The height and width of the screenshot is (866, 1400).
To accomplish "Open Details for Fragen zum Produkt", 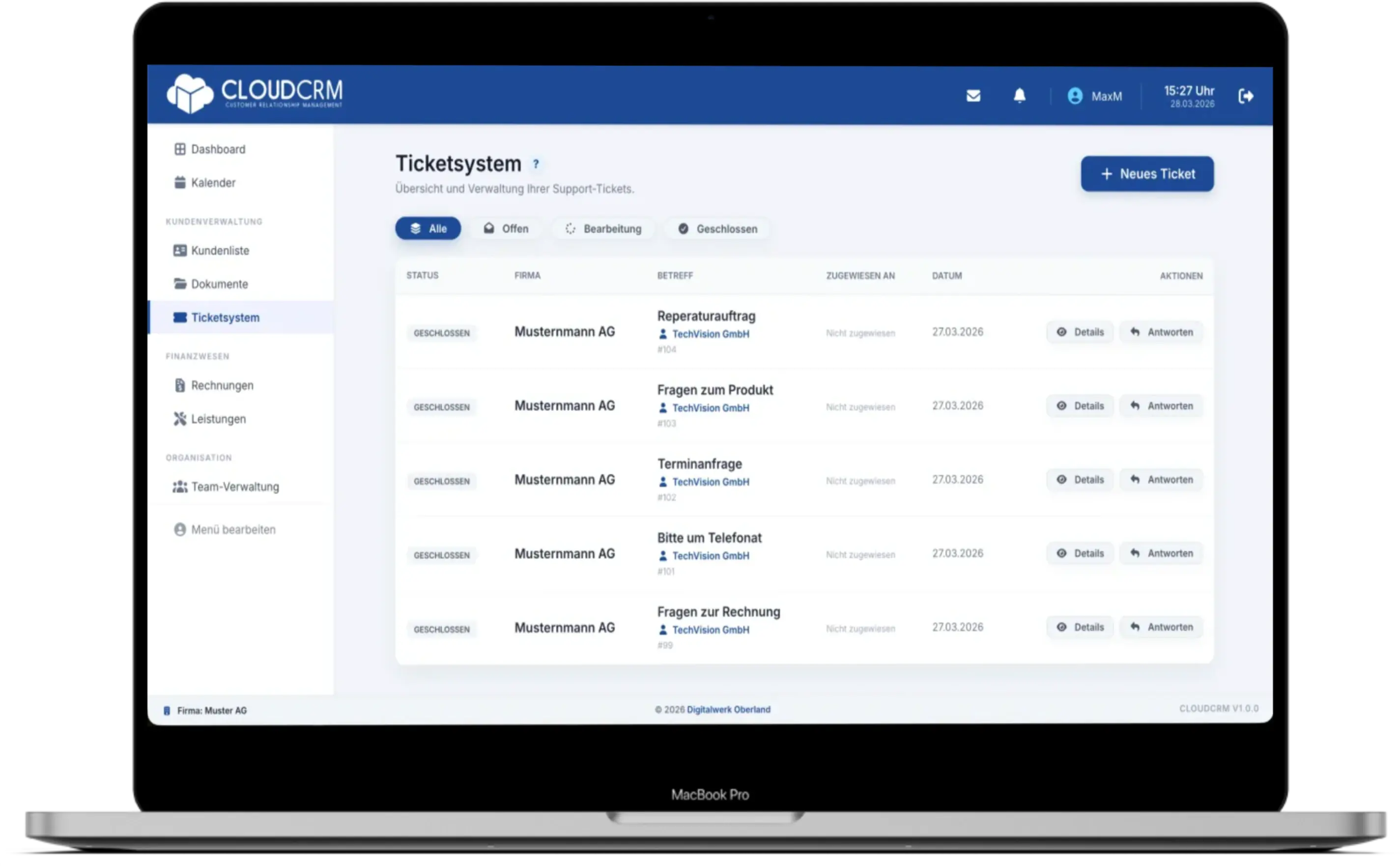I will coord(1080,405).
